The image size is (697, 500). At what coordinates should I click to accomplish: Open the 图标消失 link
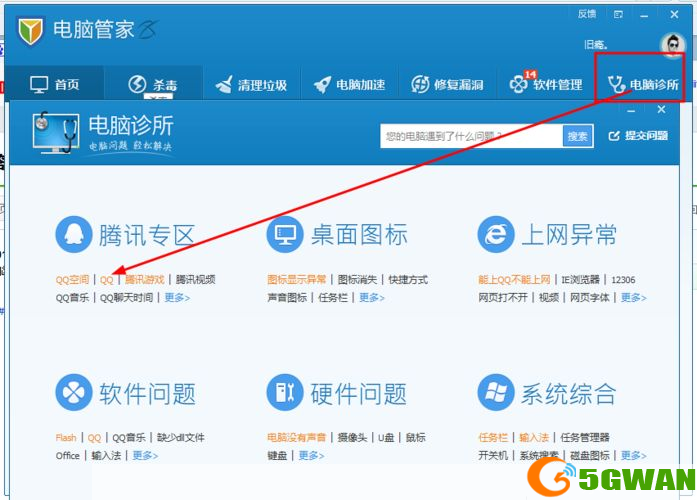tap(357, 280)
